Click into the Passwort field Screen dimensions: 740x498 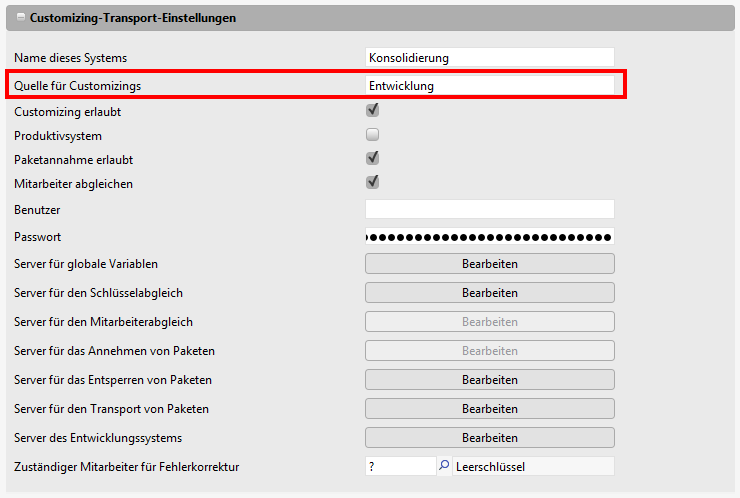(489, 237)
